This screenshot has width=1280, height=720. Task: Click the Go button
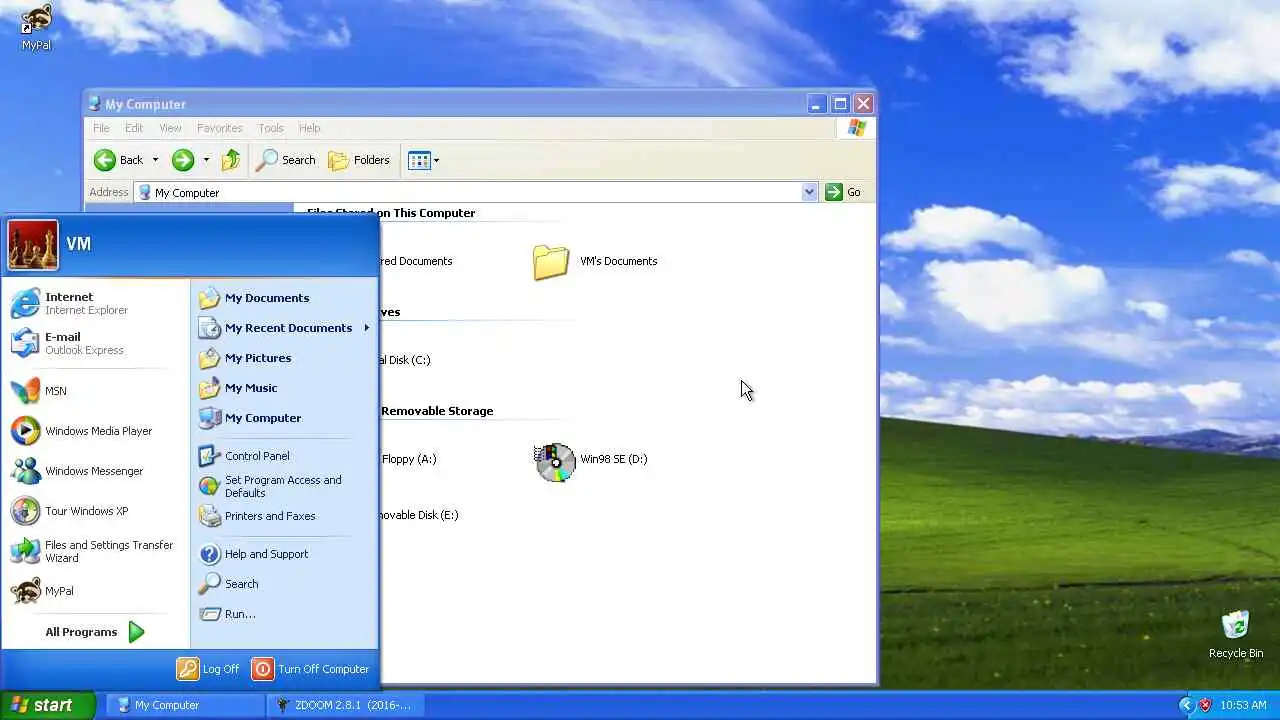843,192
